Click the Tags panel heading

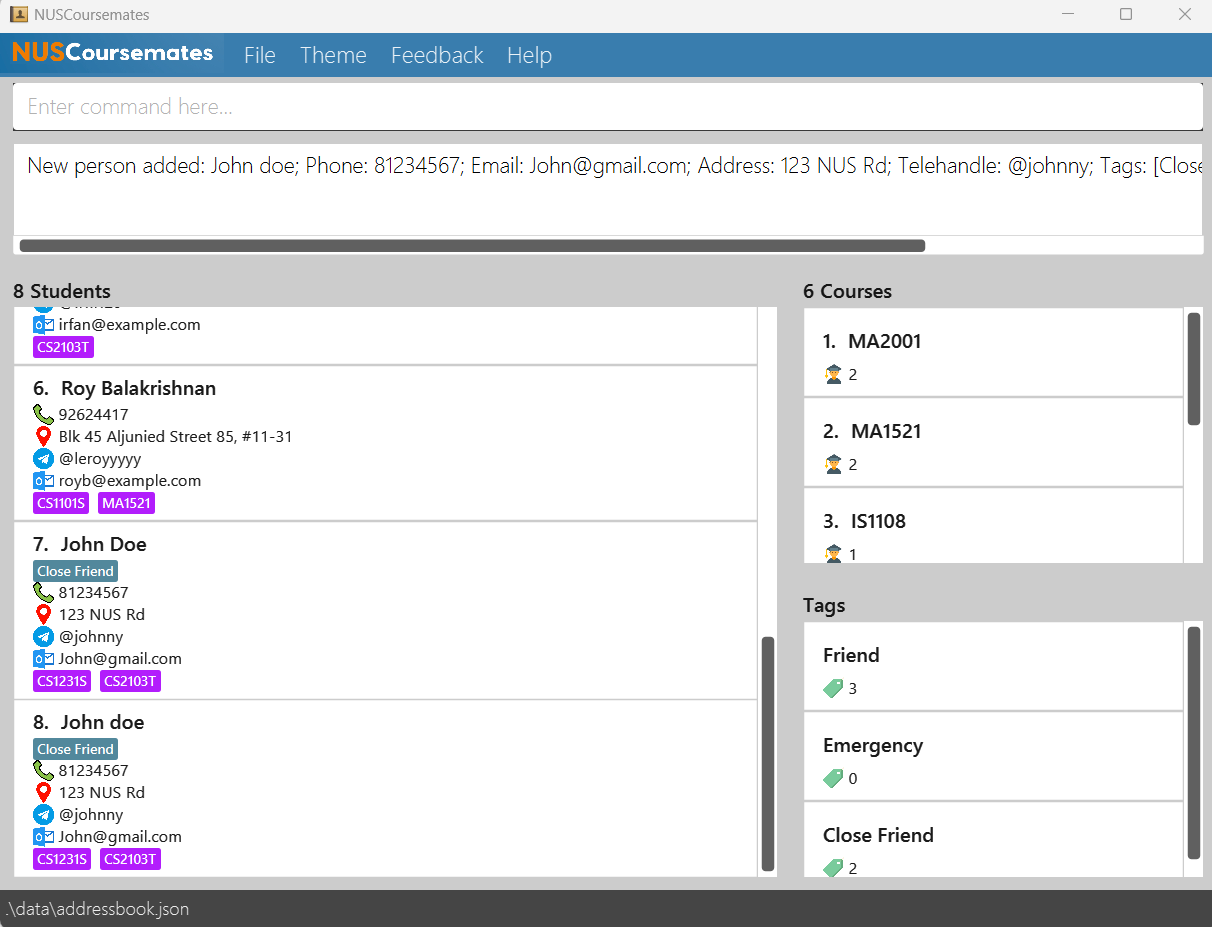click(x=824, y=605)
